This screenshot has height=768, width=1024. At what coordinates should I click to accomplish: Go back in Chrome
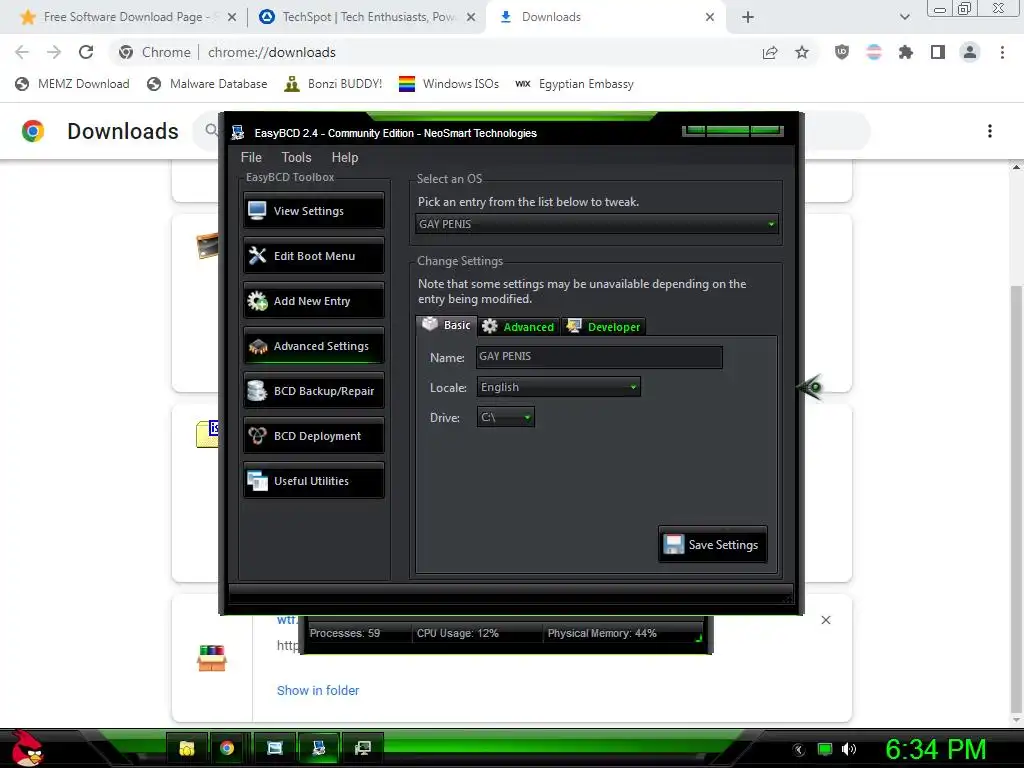pos(22,52)
